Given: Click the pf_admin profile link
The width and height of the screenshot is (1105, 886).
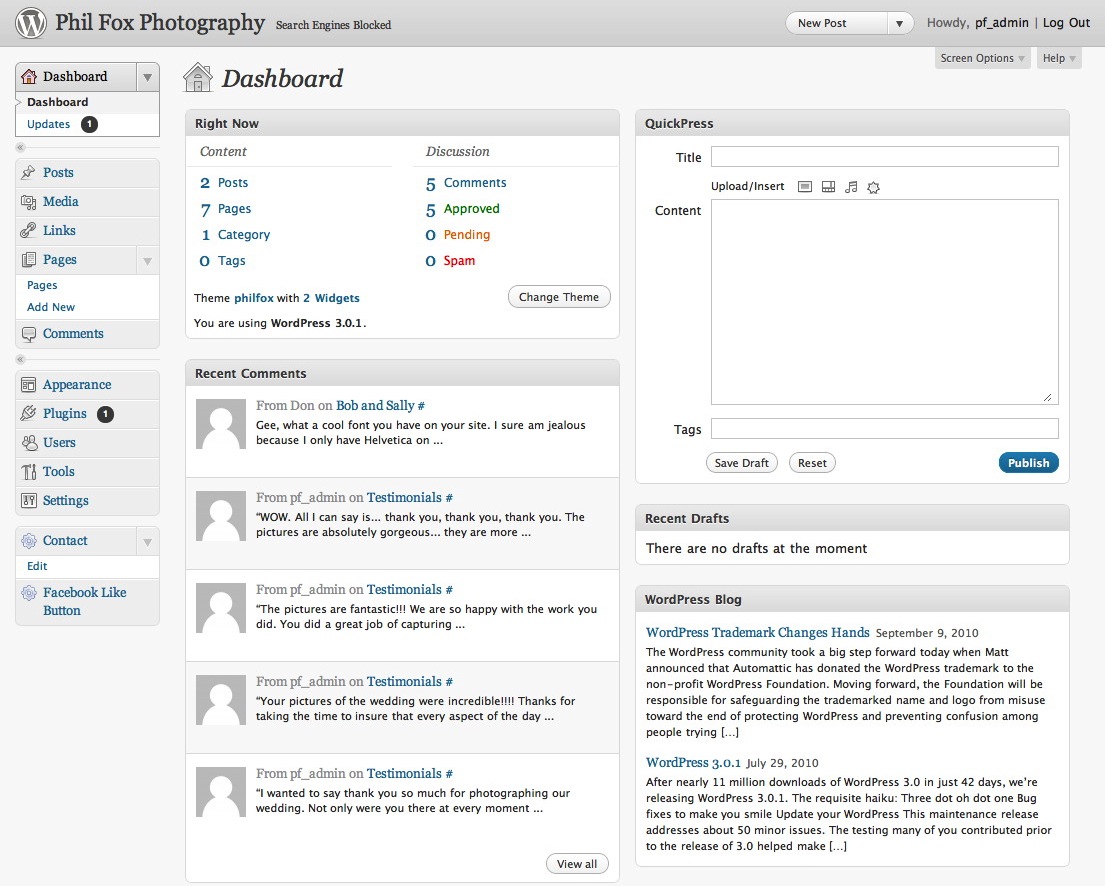Looking at the screenshot, I should click(1001, 23).
